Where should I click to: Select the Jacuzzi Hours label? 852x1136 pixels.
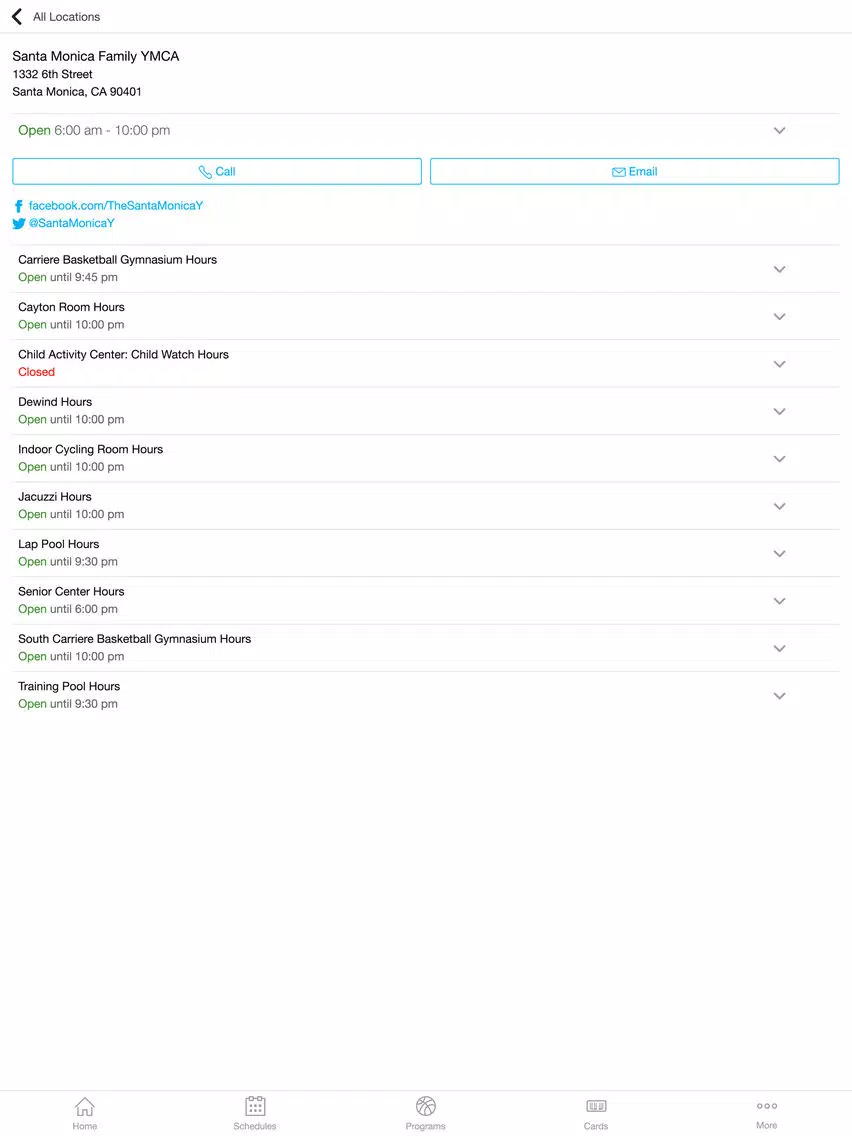(55, 497)
